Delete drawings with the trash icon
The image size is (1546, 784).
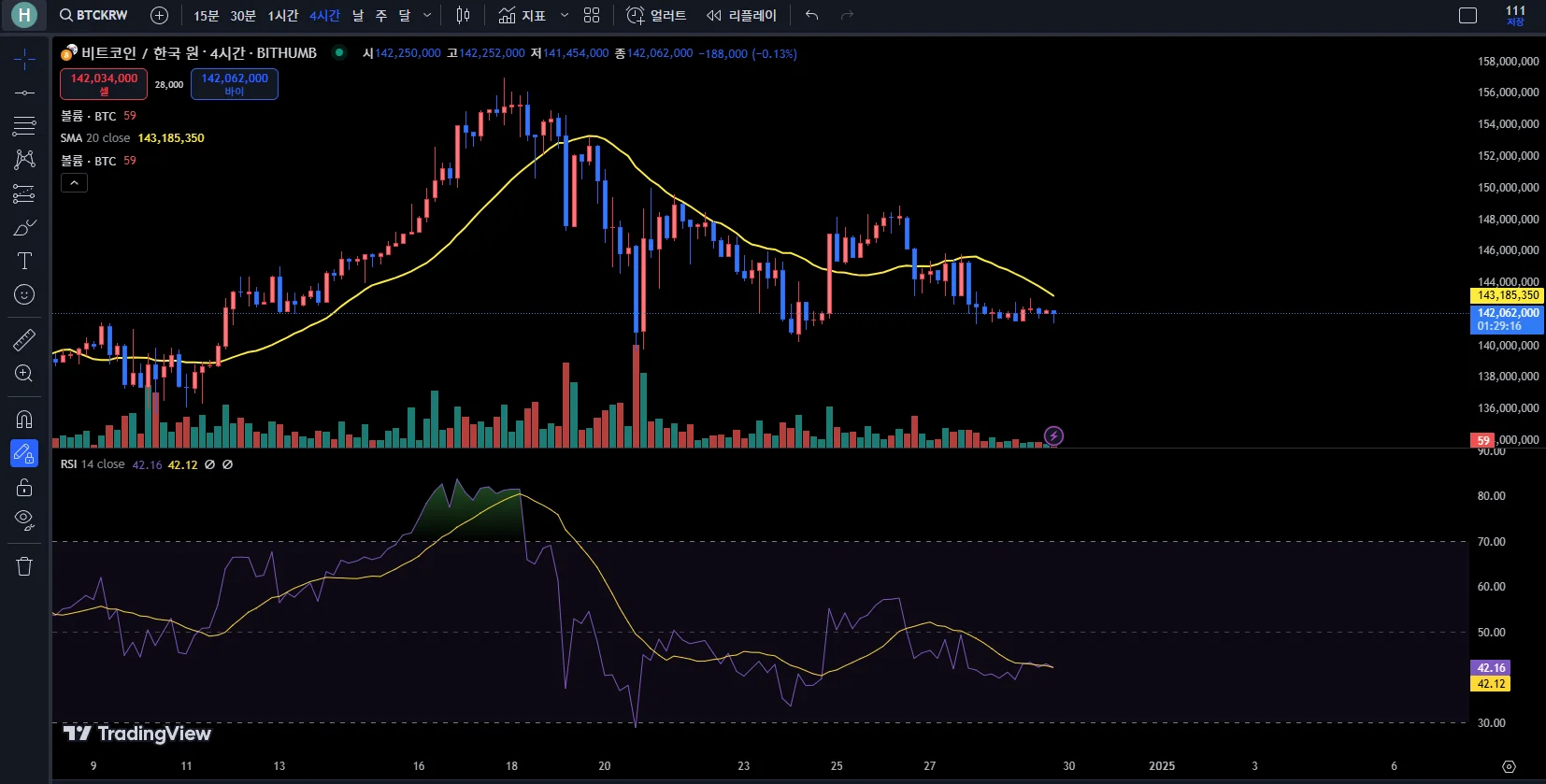coord(24,566)
